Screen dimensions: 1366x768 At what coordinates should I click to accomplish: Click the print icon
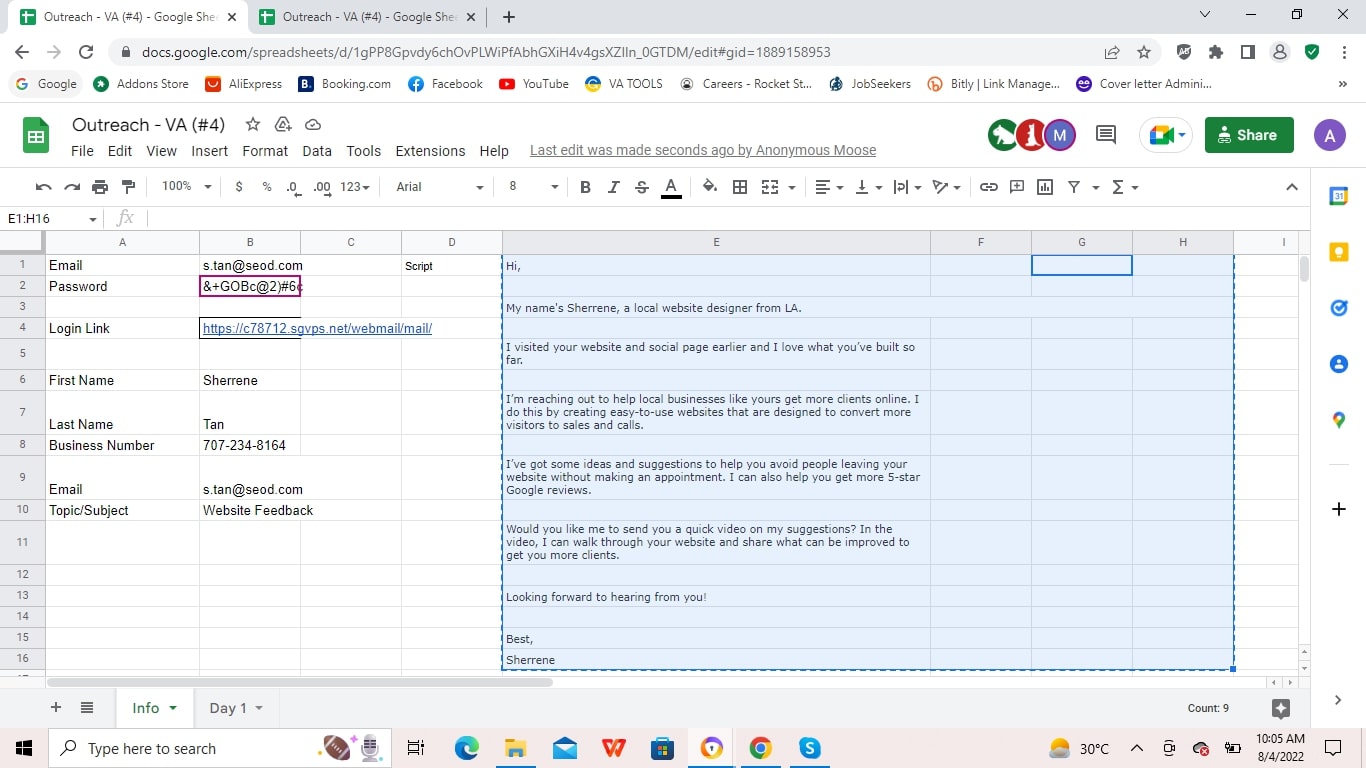coord(100,187)
